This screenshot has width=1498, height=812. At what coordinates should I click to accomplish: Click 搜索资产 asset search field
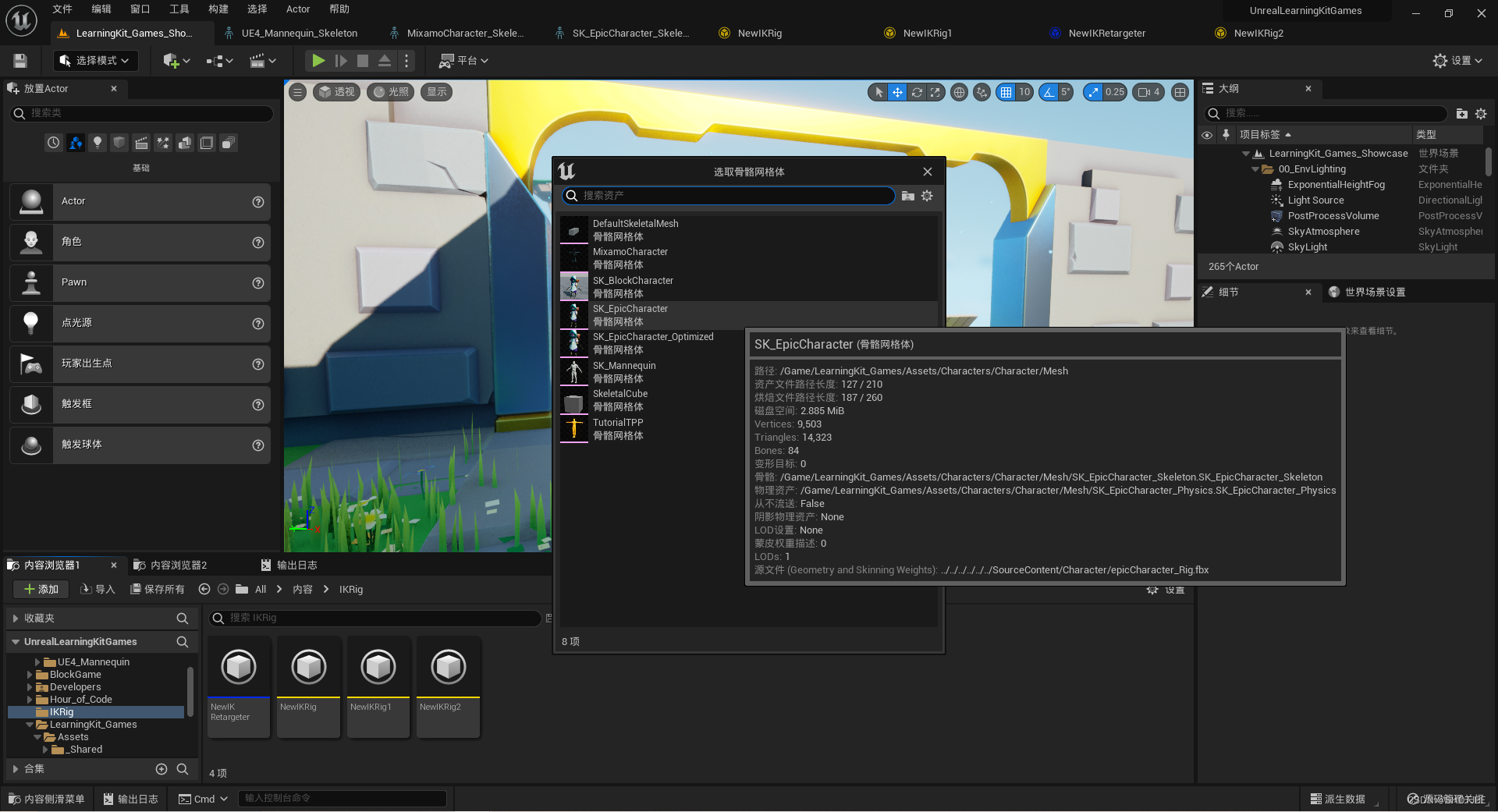pos(728,196)
